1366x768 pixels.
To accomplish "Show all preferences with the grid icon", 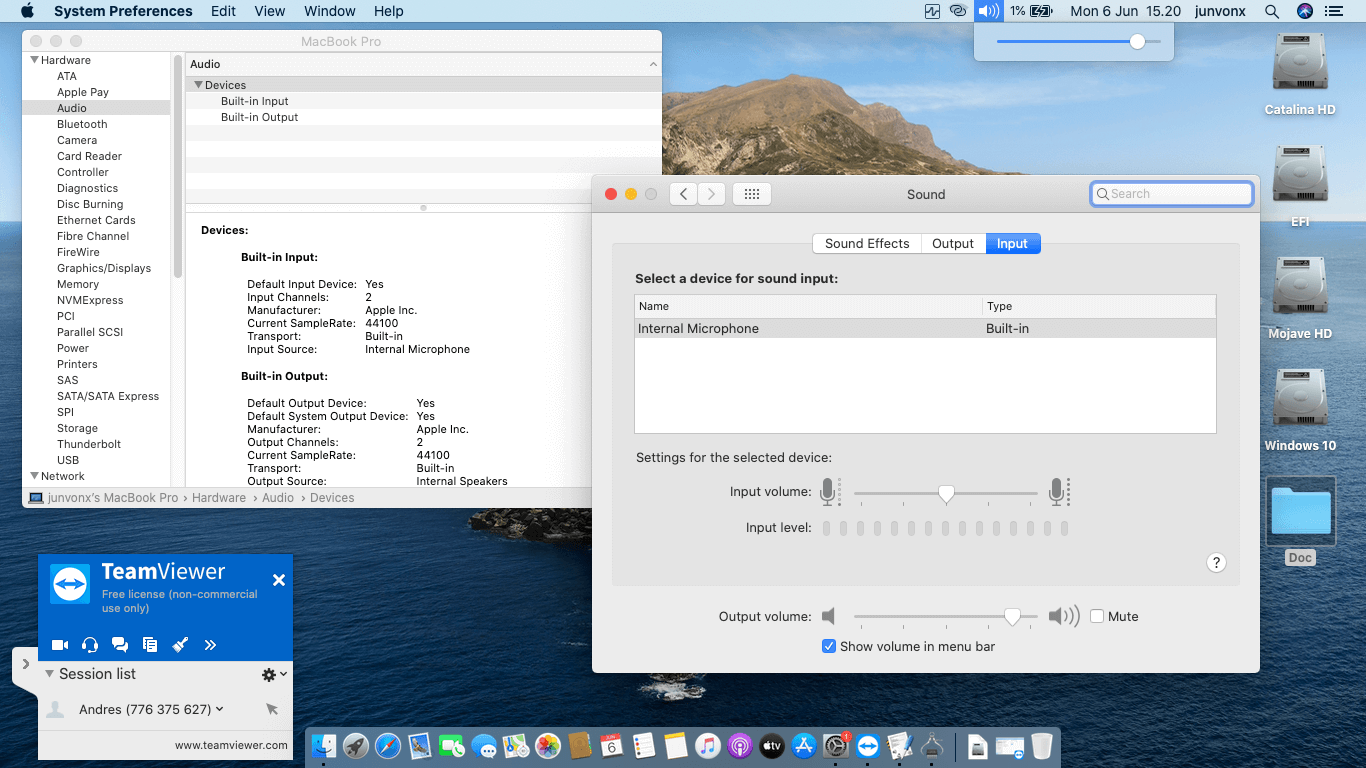I will click(x=752, y=194).
